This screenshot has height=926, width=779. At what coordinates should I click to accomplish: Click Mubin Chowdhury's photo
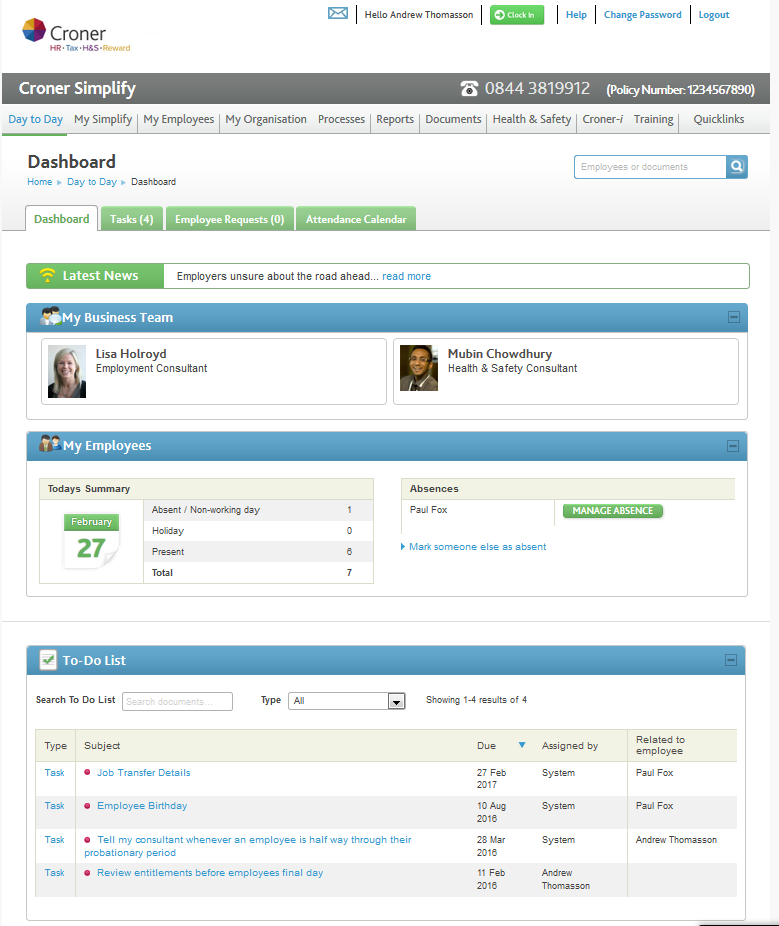point(419,368)
